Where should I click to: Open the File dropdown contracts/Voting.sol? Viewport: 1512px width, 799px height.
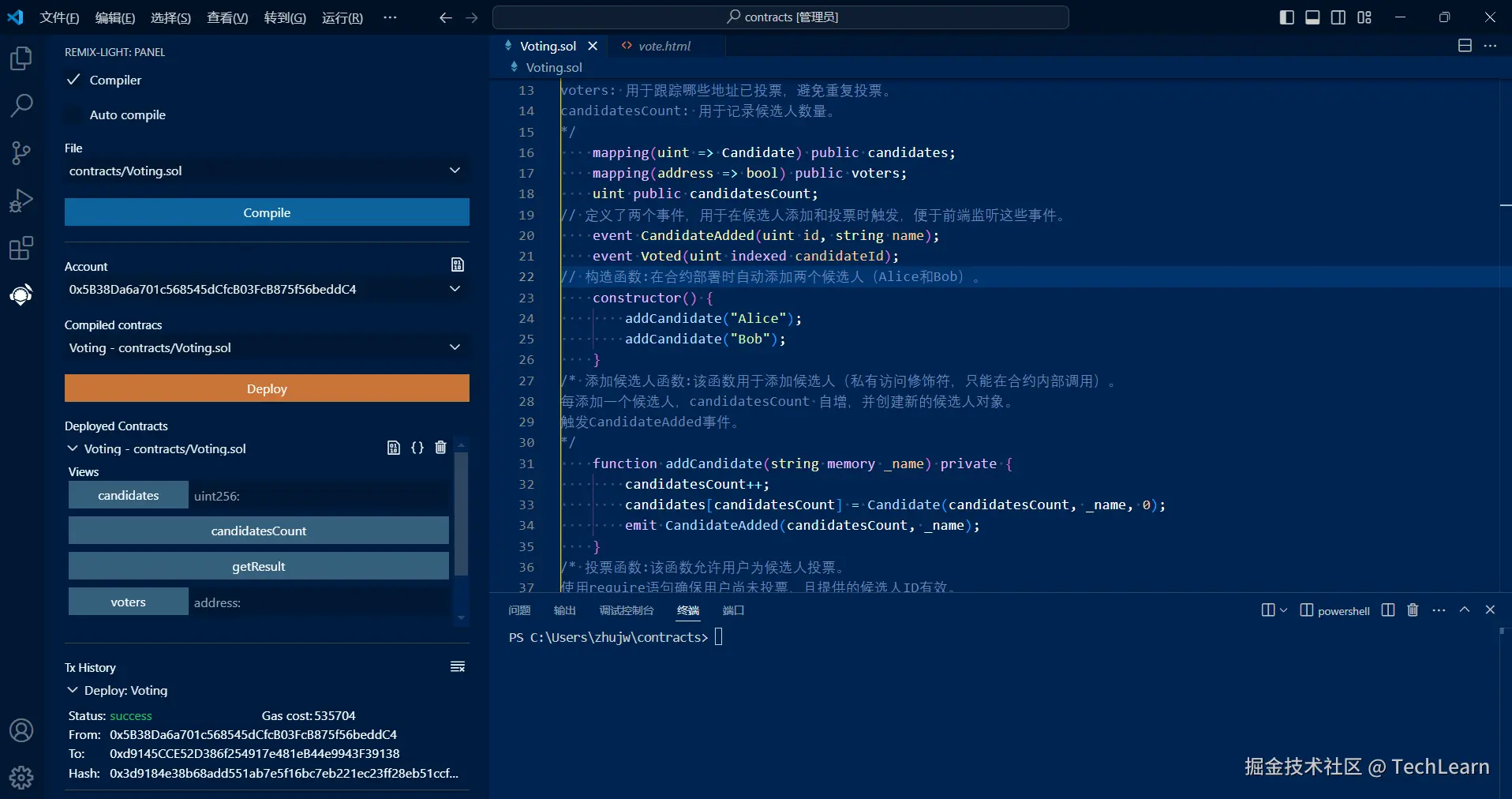267,171
